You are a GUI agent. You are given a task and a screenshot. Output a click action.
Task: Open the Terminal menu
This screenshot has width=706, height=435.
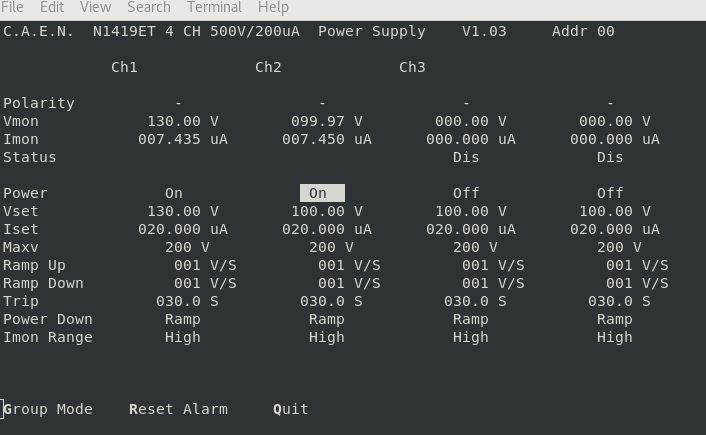click(214, 7)
